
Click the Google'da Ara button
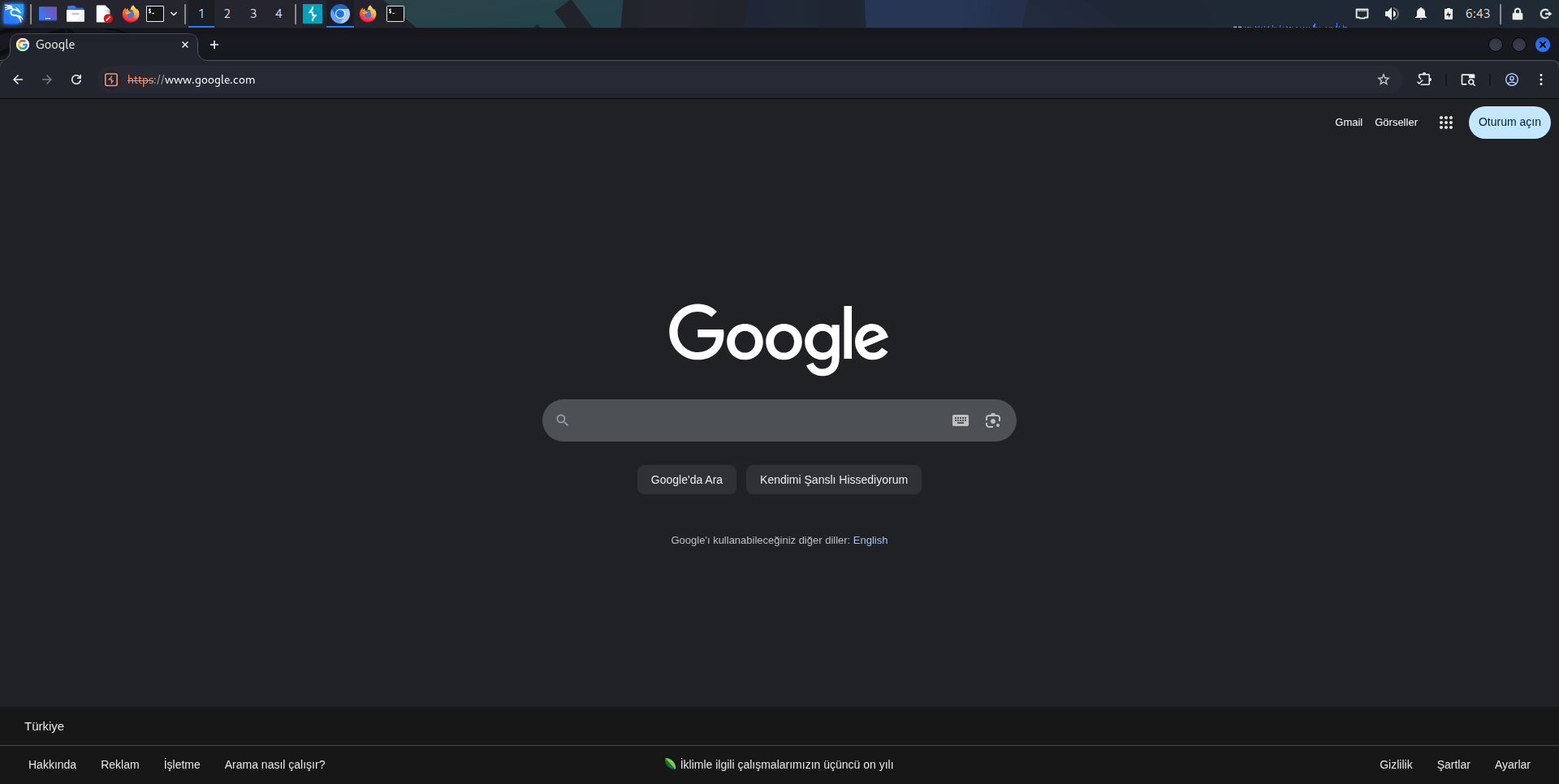click(687, 480)
